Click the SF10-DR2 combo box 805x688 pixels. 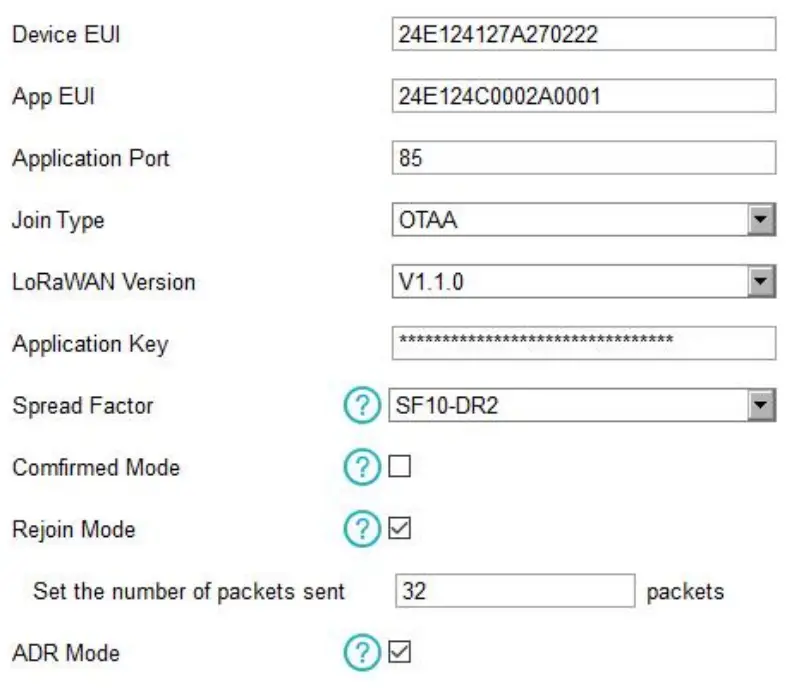coord(565,406)
